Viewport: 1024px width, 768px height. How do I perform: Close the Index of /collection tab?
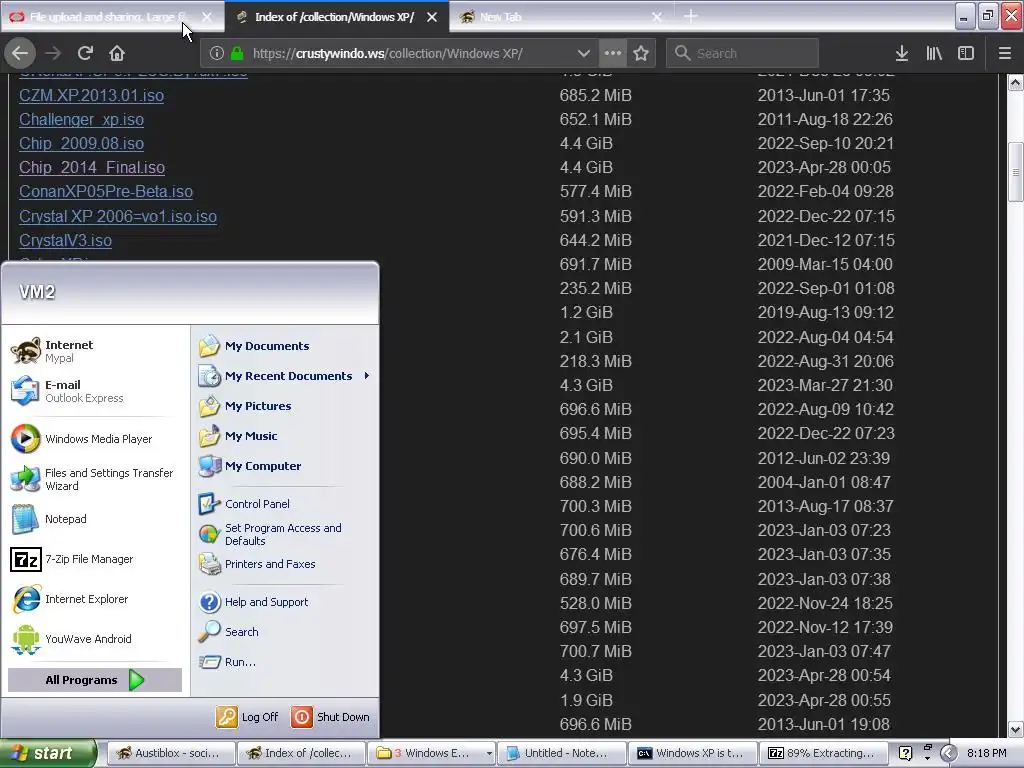[x=432, y=17]
